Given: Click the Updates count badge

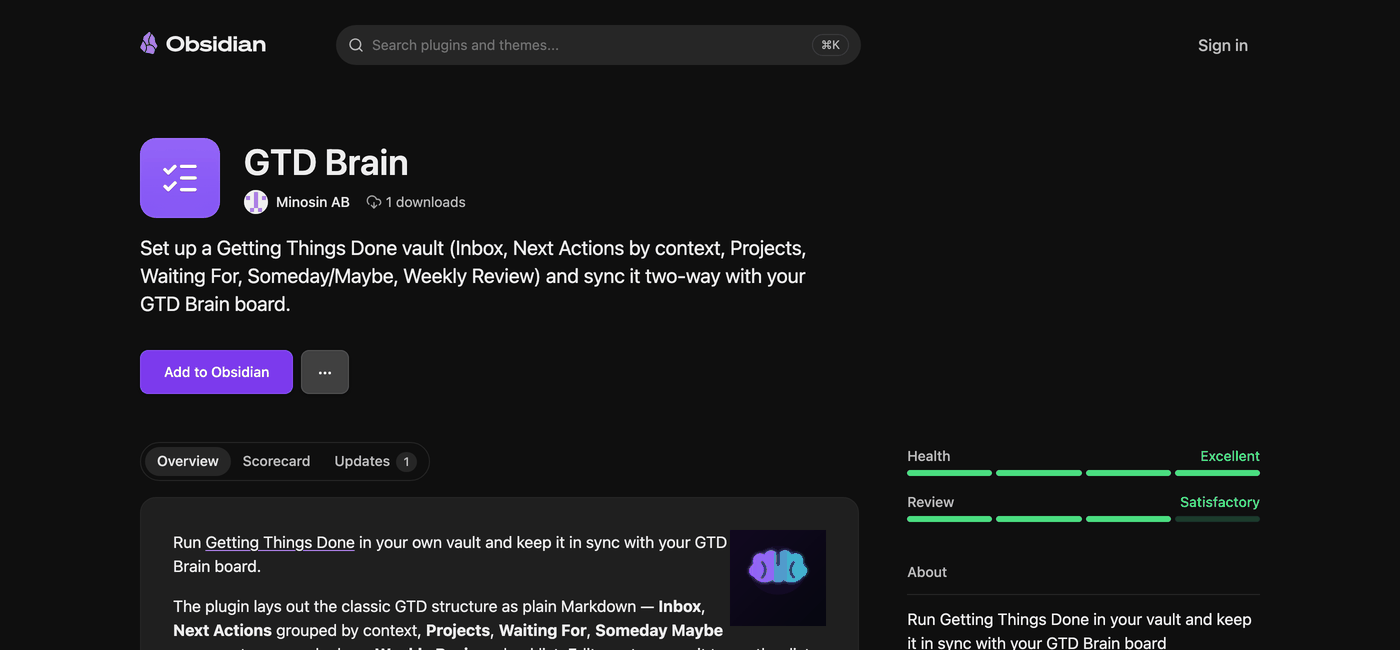Looking at the screenshot, I should point(406,461).
